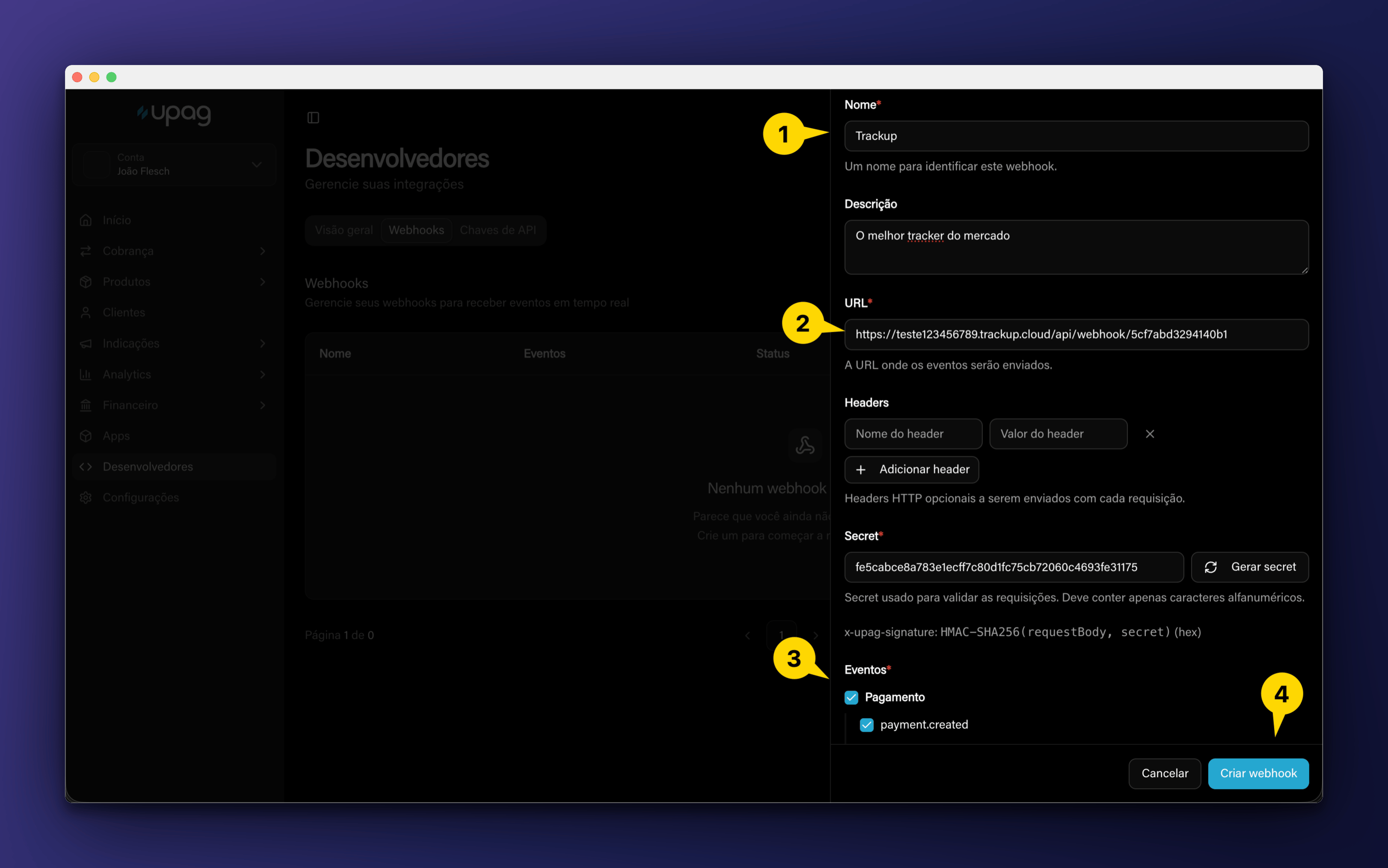Select the Indicações megaphone icon
The image size is (1388, 868).
86,343
